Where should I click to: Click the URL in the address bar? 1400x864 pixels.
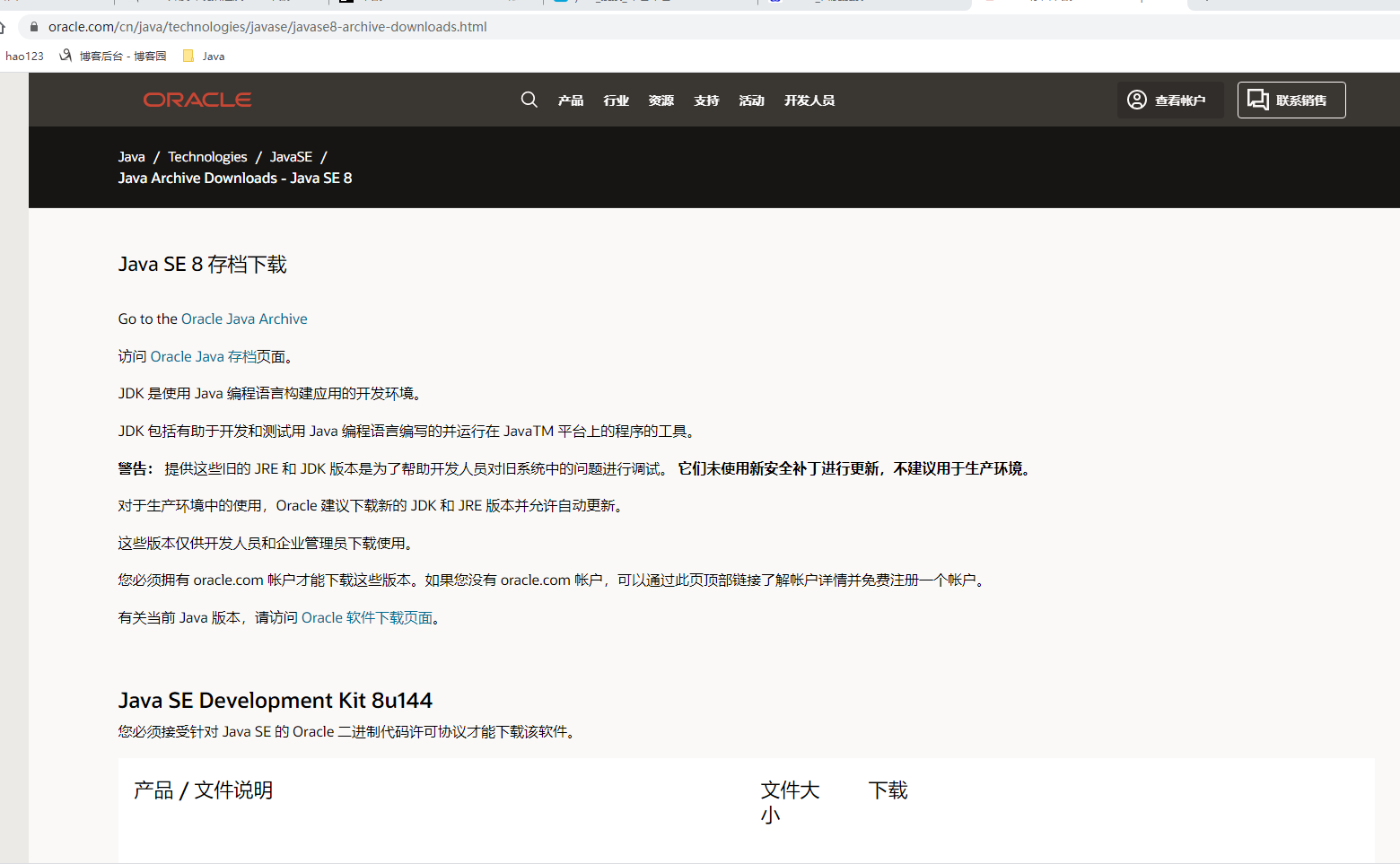(267, 27)
